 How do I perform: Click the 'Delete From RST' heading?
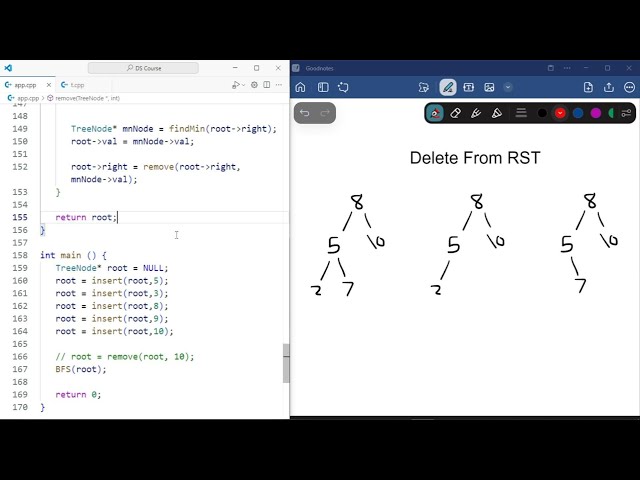pyautogui.click(x=475, y=158)
